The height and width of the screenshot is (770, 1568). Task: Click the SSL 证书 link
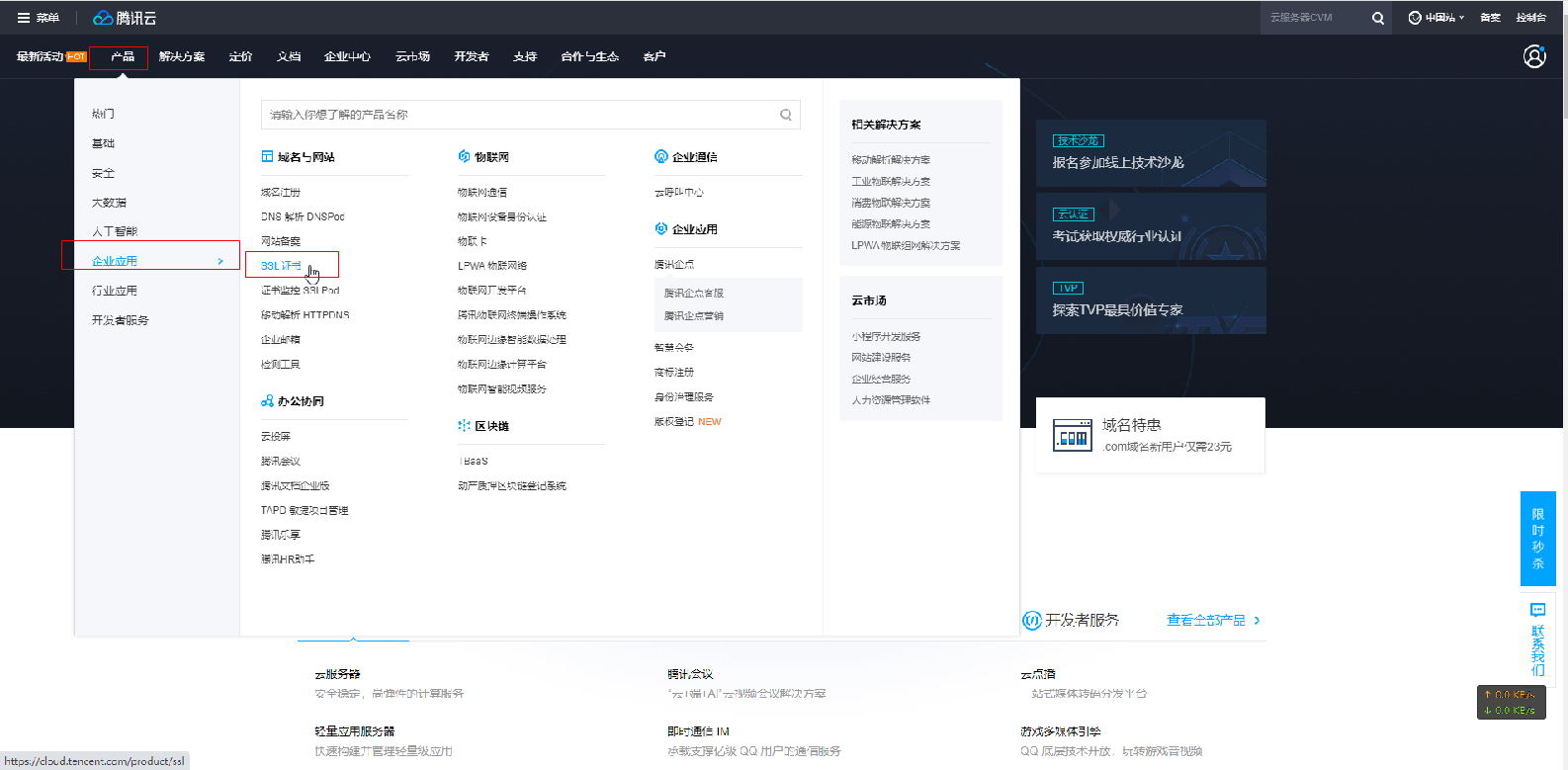pyautogui.click(x=281, y=266)
